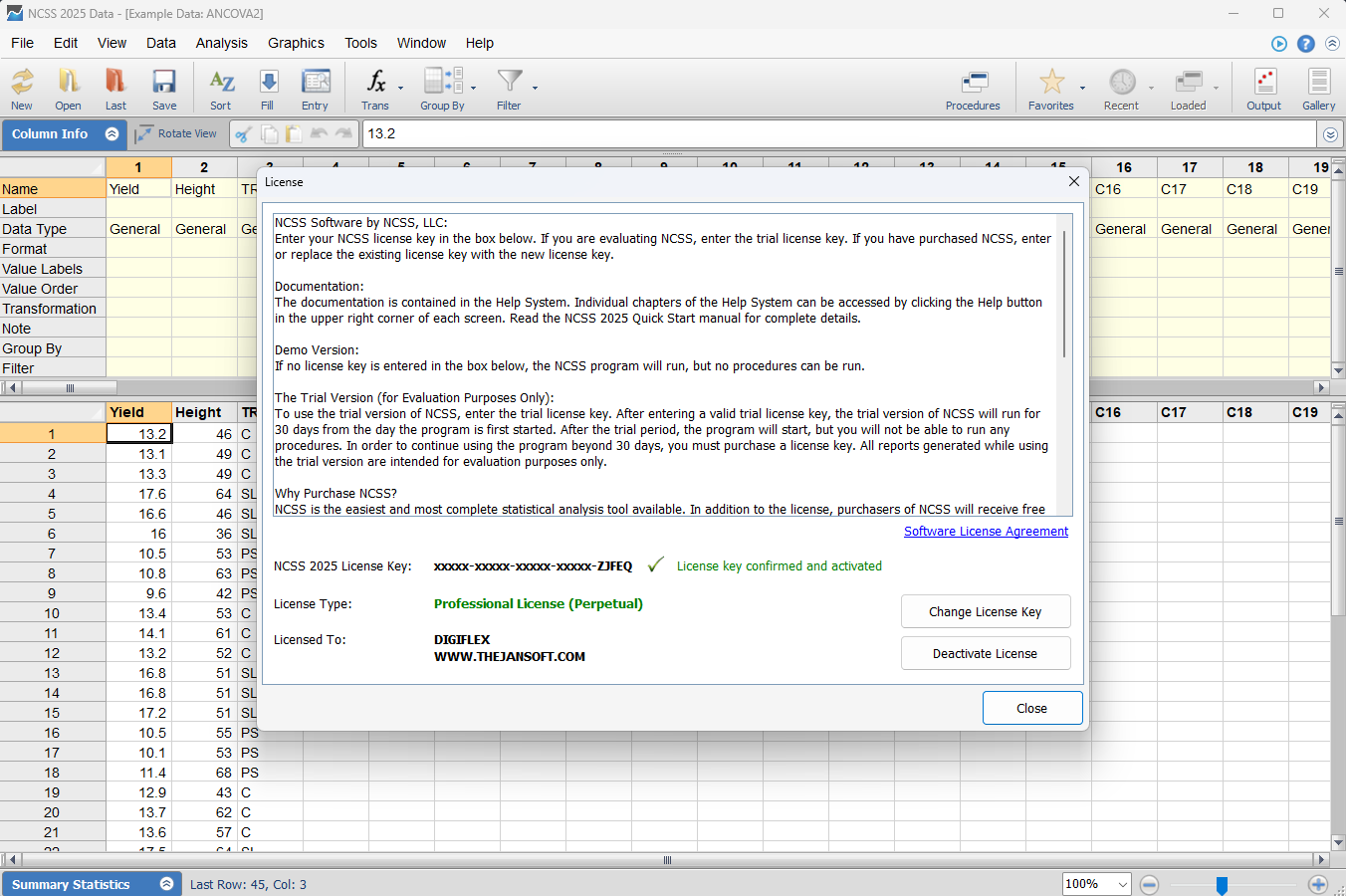Open the Group By dropdown arrow
This screenshot has width=1346, height=896.
click(473, 89)
